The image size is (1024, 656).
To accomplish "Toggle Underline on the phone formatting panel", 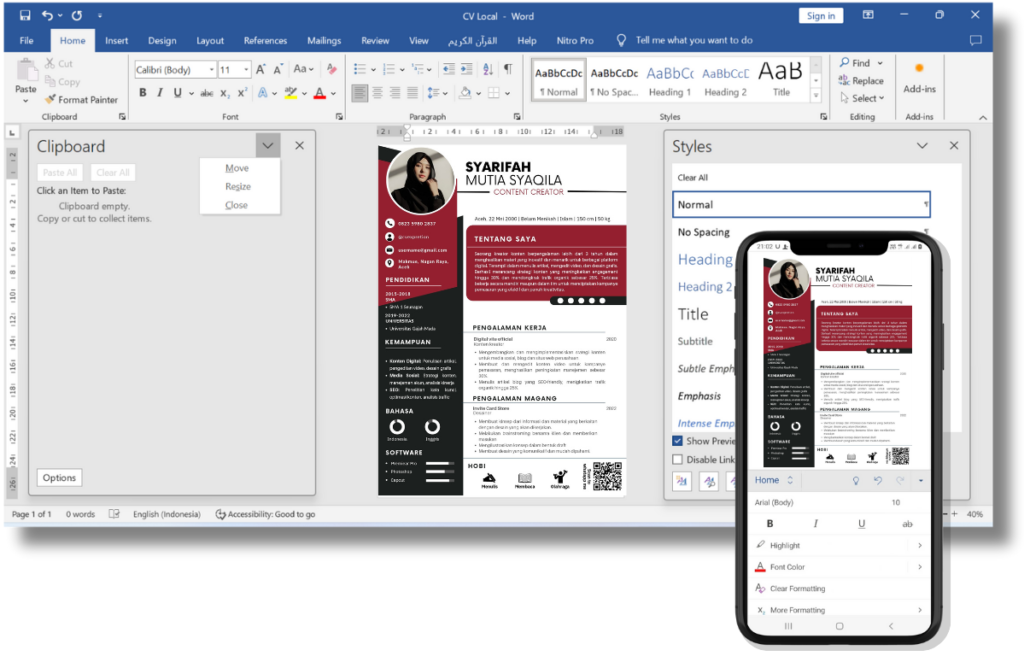I will [x=861, y=523].
